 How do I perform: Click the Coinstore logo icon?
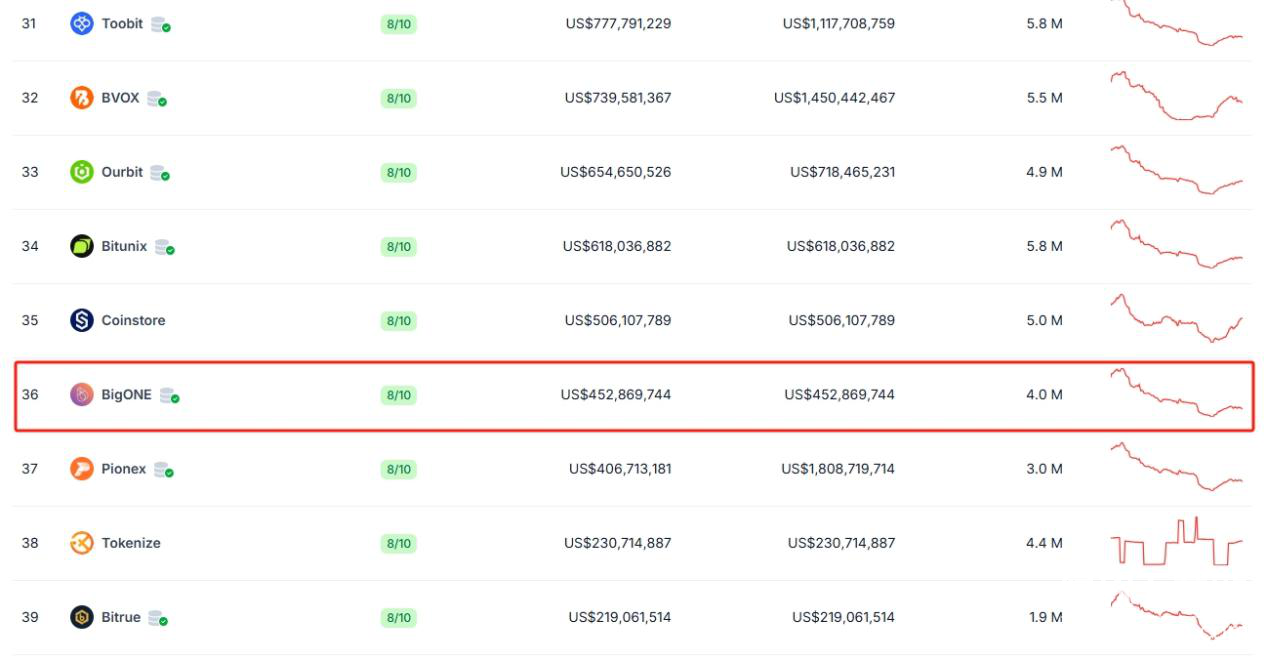click(82, 320)
